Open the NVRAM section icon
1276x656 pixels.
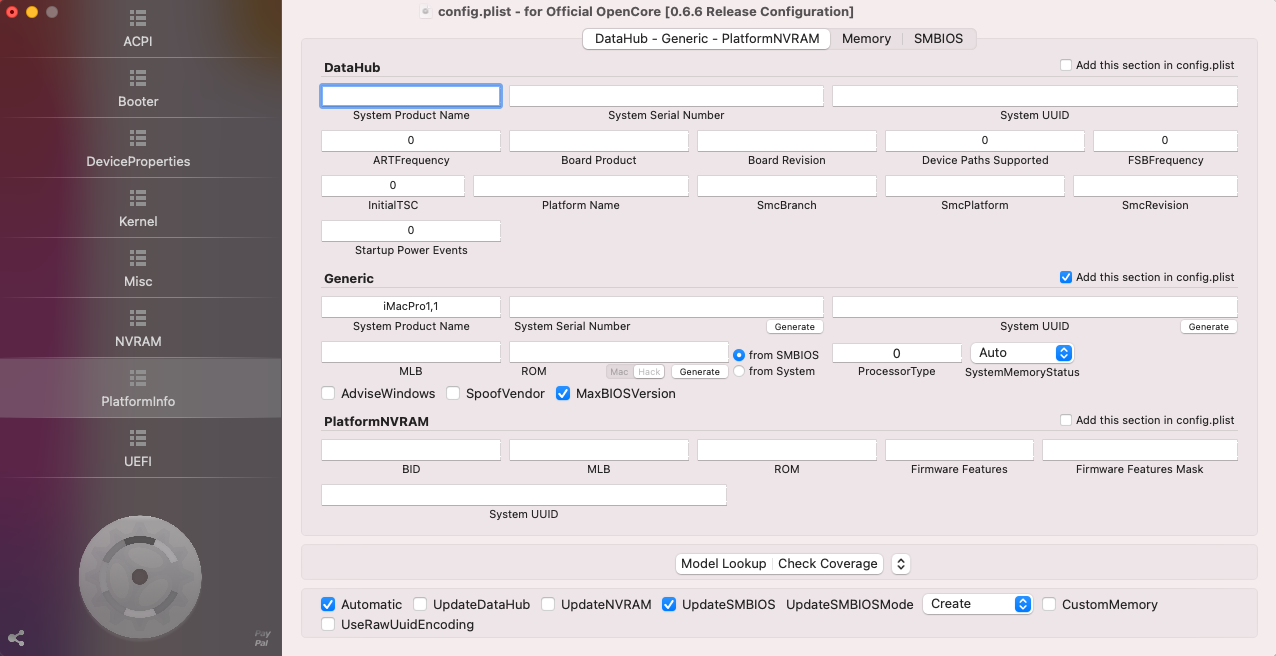pos(138,317)
